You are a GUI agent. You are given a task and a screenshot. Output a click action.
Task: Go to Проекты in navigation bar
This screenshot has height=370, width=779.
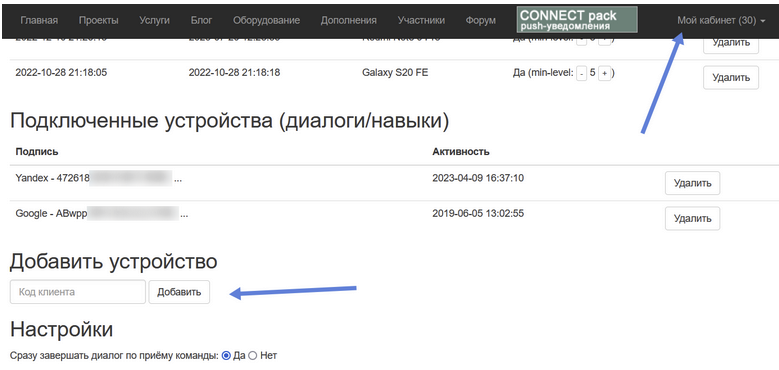point(98,20)
